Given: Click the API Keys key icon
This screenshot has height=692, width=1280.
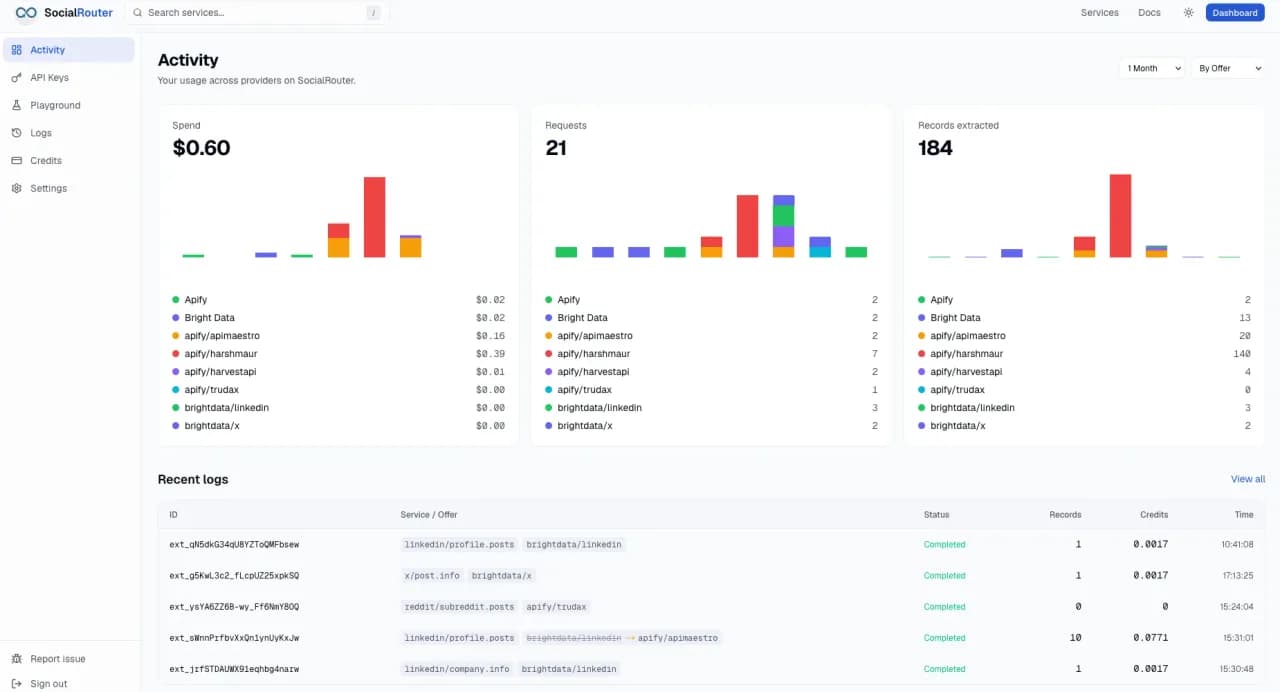Looking at the screenshot, I should 16,78.
